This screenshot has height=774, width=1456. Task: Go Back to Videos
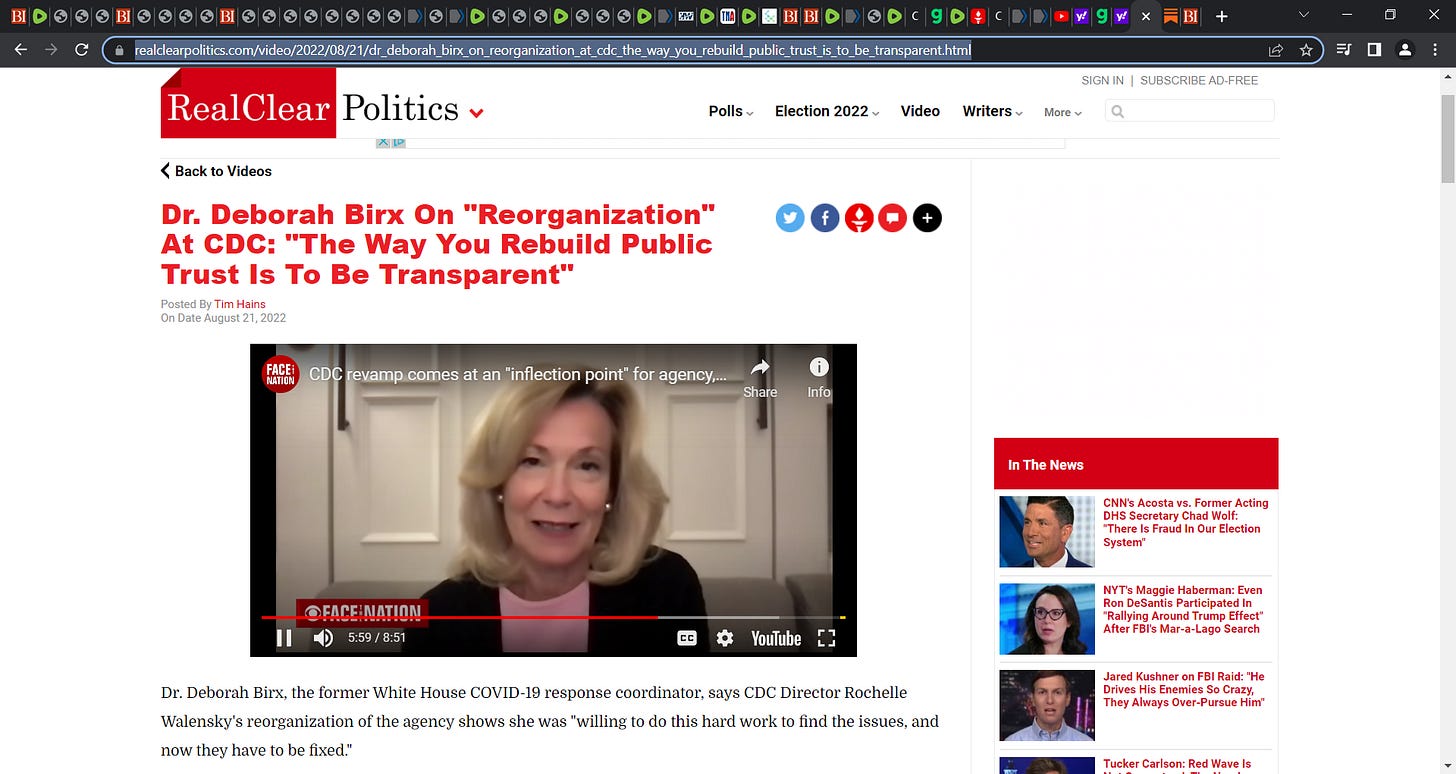pos(216,171)
